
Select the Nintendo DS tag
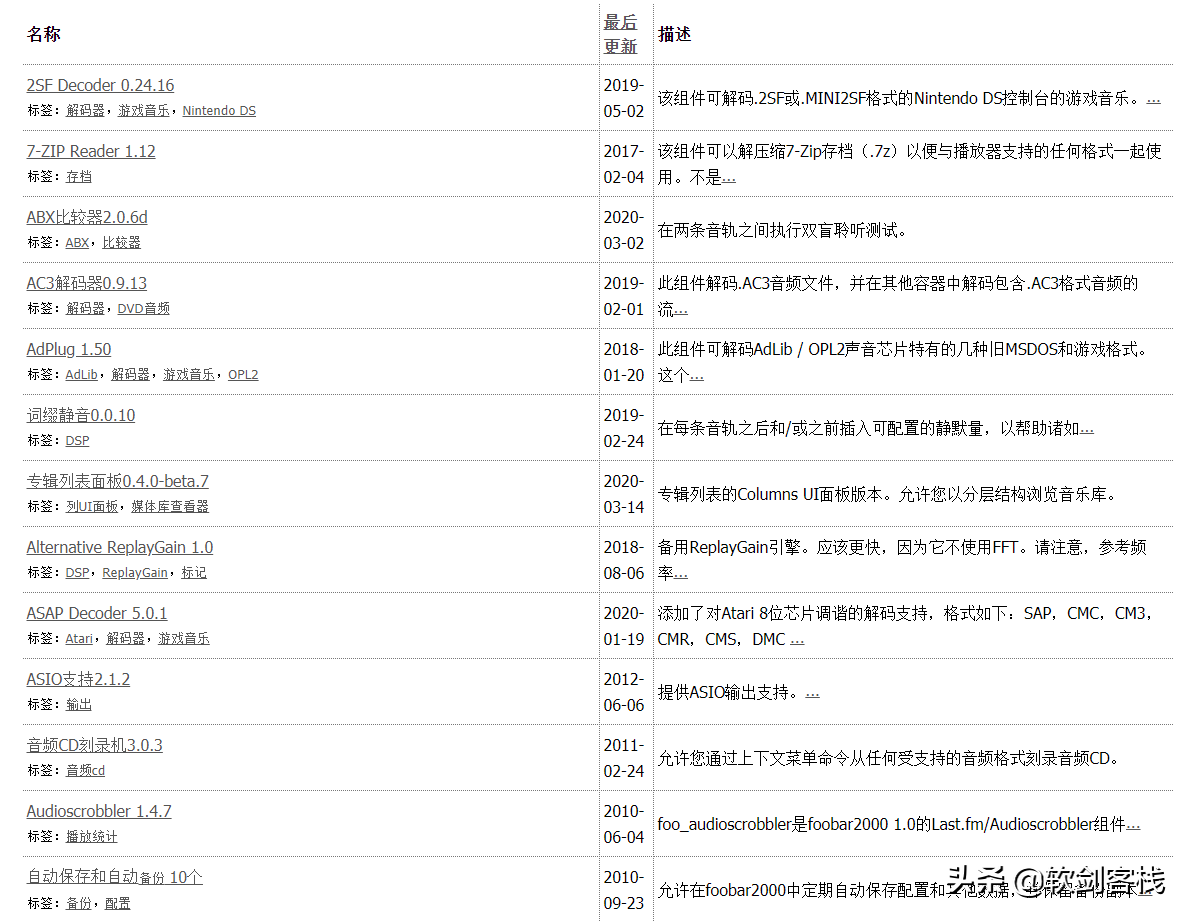pyautogui.click(x=219, y=111)
